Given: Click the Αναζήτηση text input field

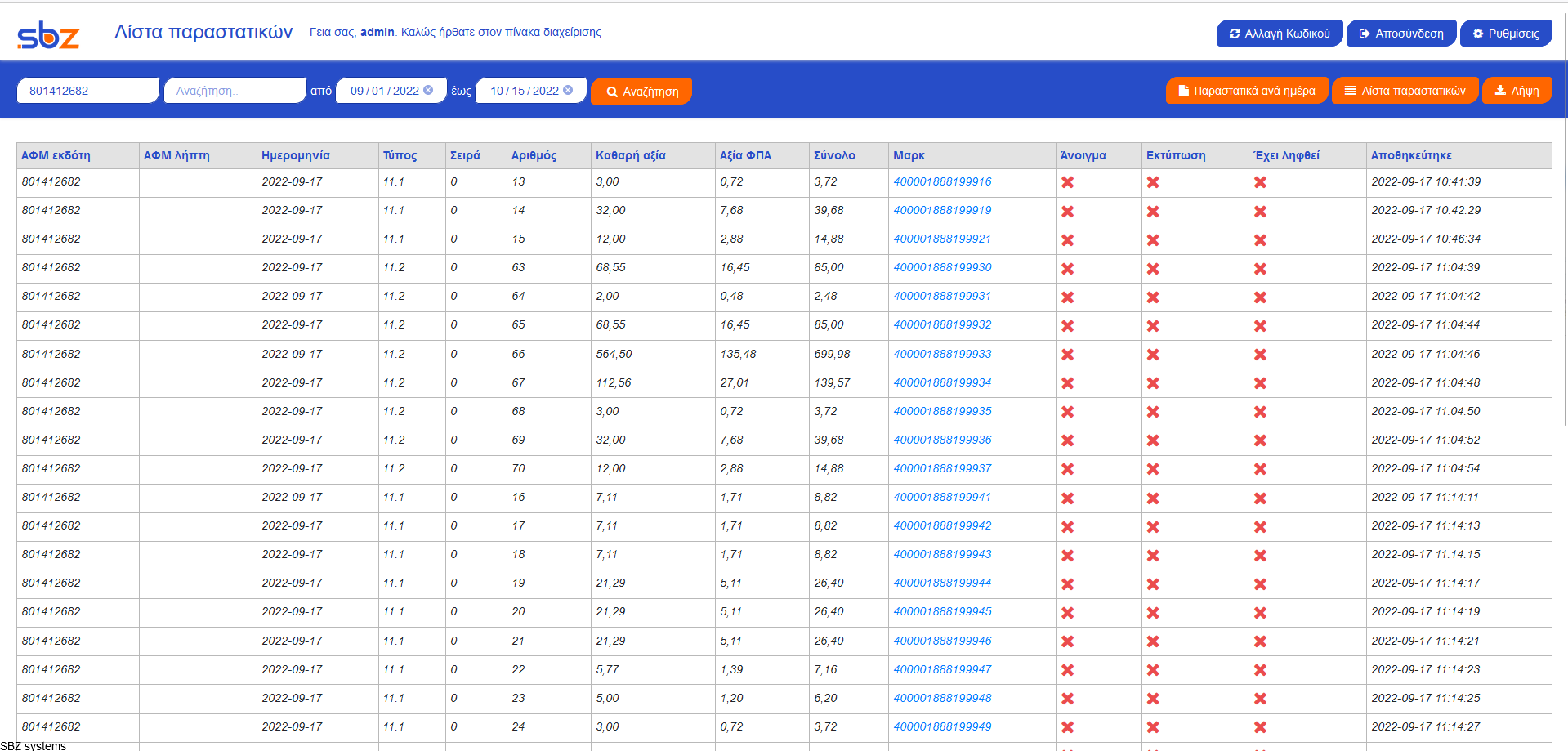Looking at the screenshot, I should (235, 90).
